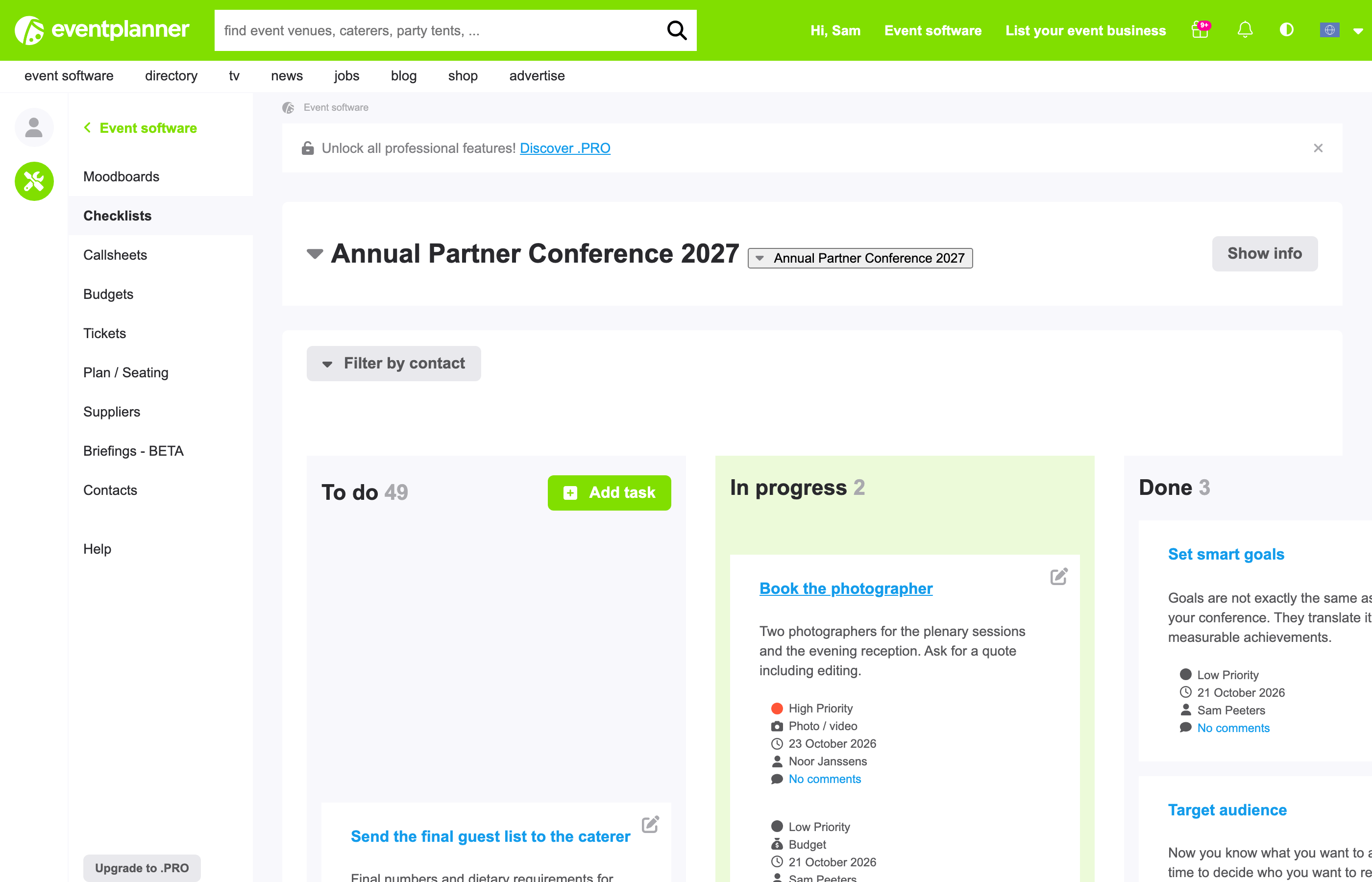The image size is (1372, 882).
Task: Open the Annual Partner Conference 2027 selector
Action: click(860, 258)
